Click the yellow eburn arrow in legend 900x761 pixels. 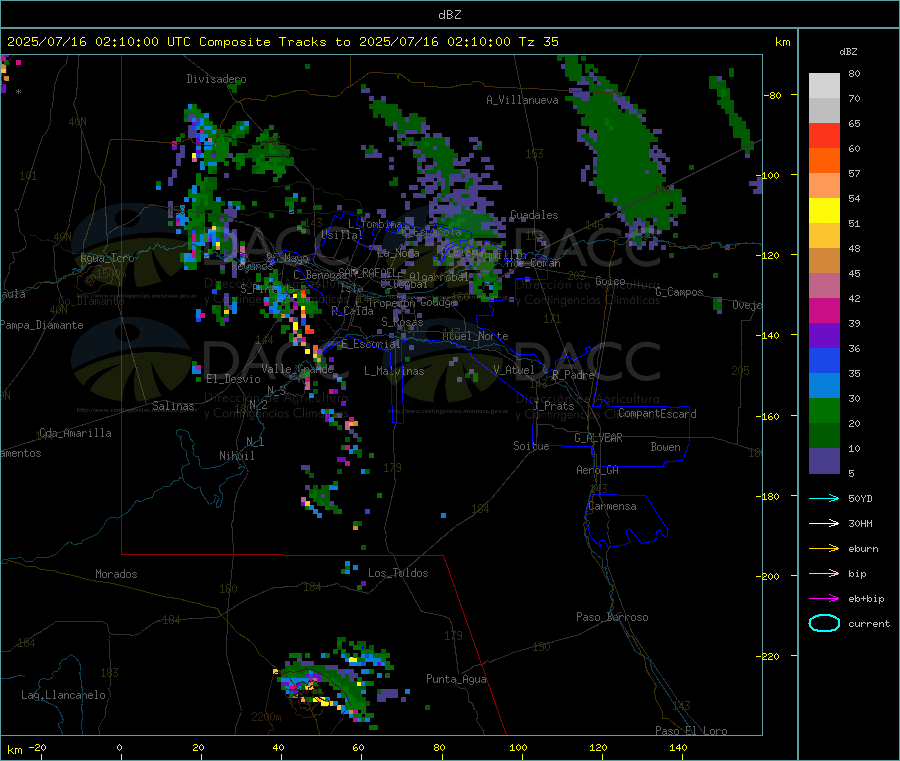click(x=824, y=549)
